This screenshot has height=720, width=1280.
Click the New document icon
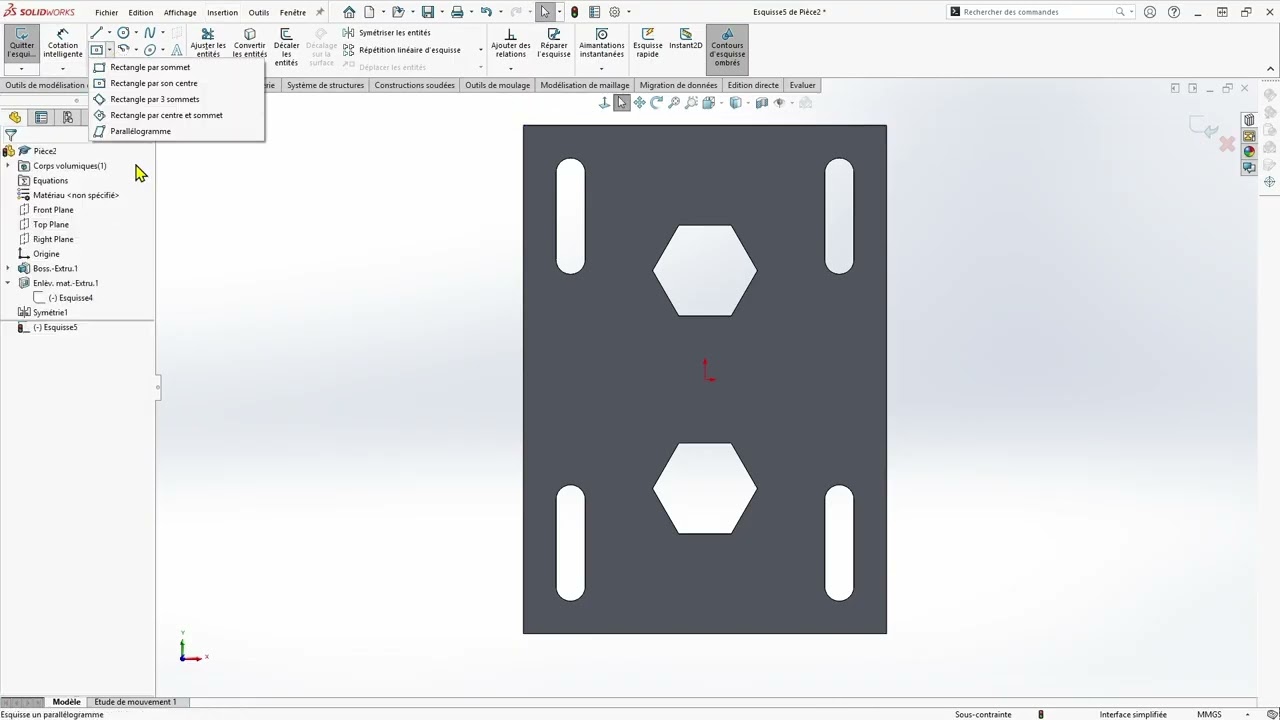tap(369, 12)
